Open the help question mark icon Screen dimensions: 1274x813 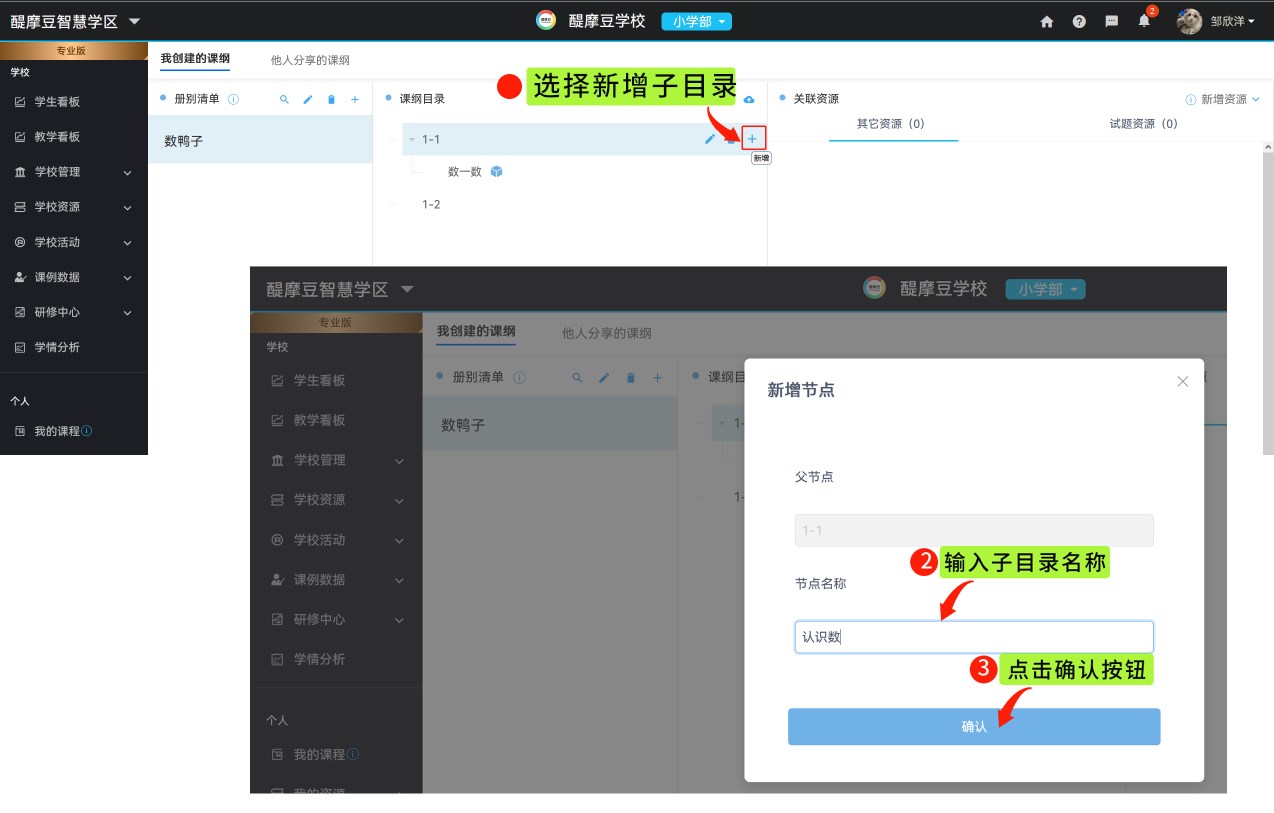tap(1079, 21)
